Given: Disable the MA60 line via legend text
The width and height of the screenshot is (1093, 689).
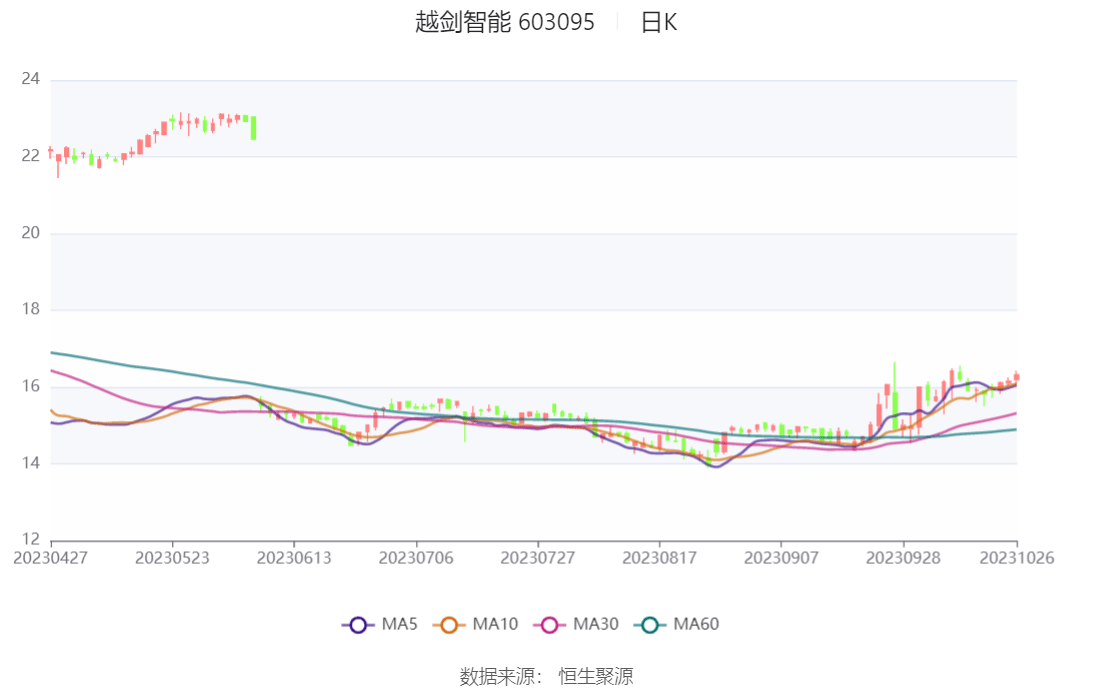Looking at the screenshot, I should 696,625.
